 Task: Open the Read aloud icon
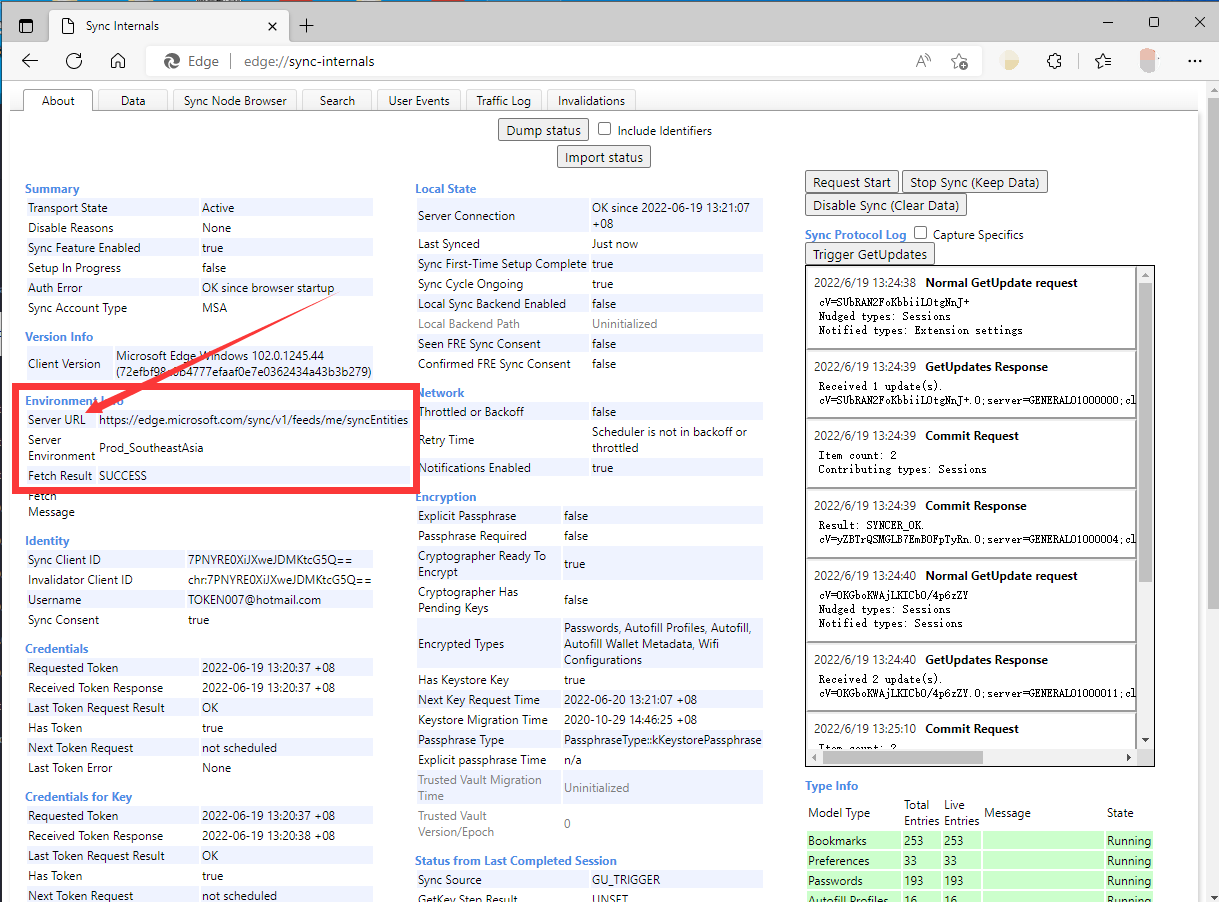[923, 61]
